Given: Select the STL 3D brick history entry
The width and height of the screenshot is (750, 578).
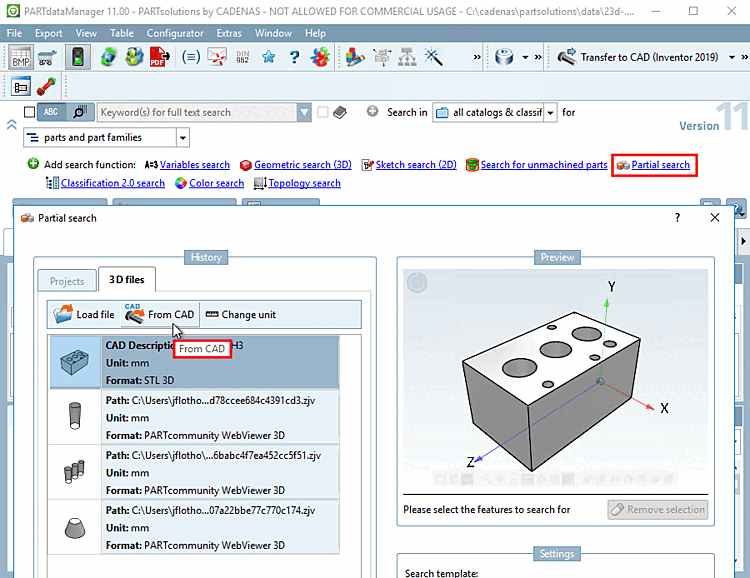Looking at the screenshot, I should [194, 362].
